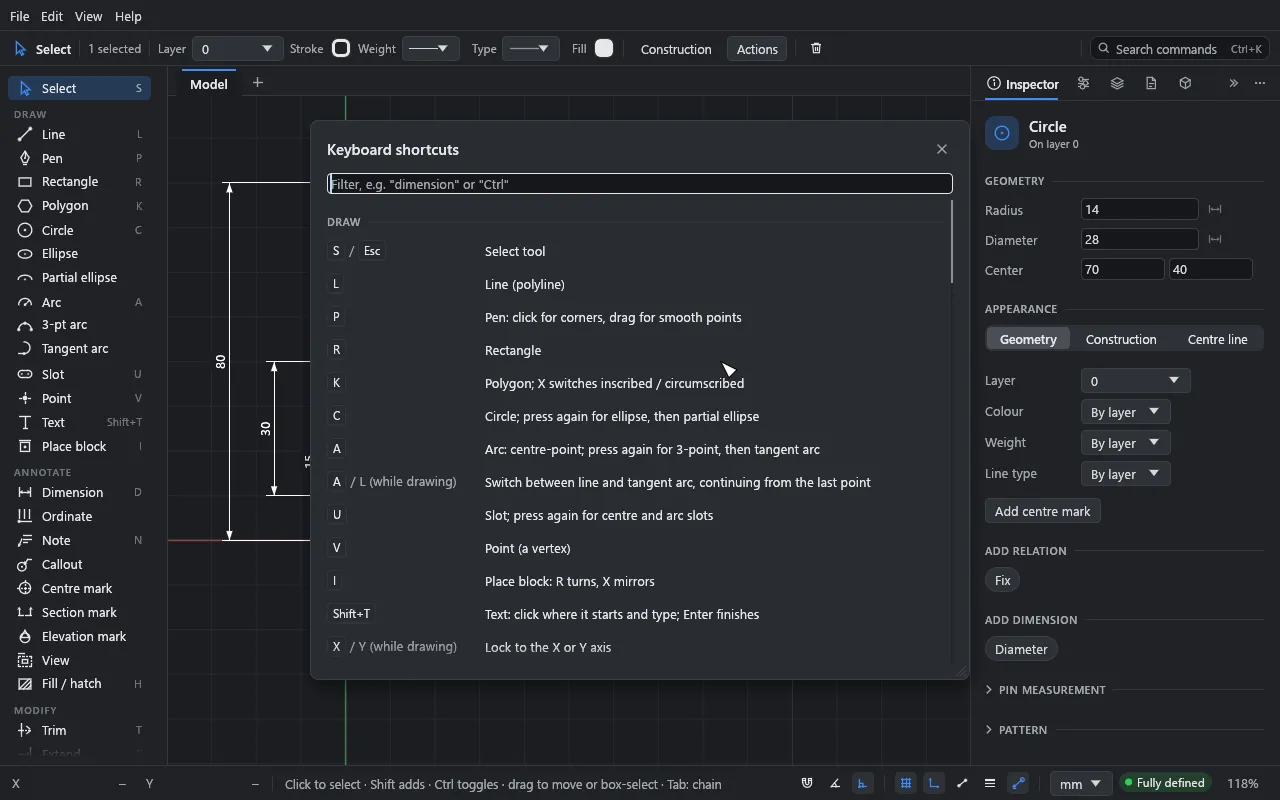Open the mm units dropdown
Viewport: 1280px width, 800px height.
coord(1080,784)
